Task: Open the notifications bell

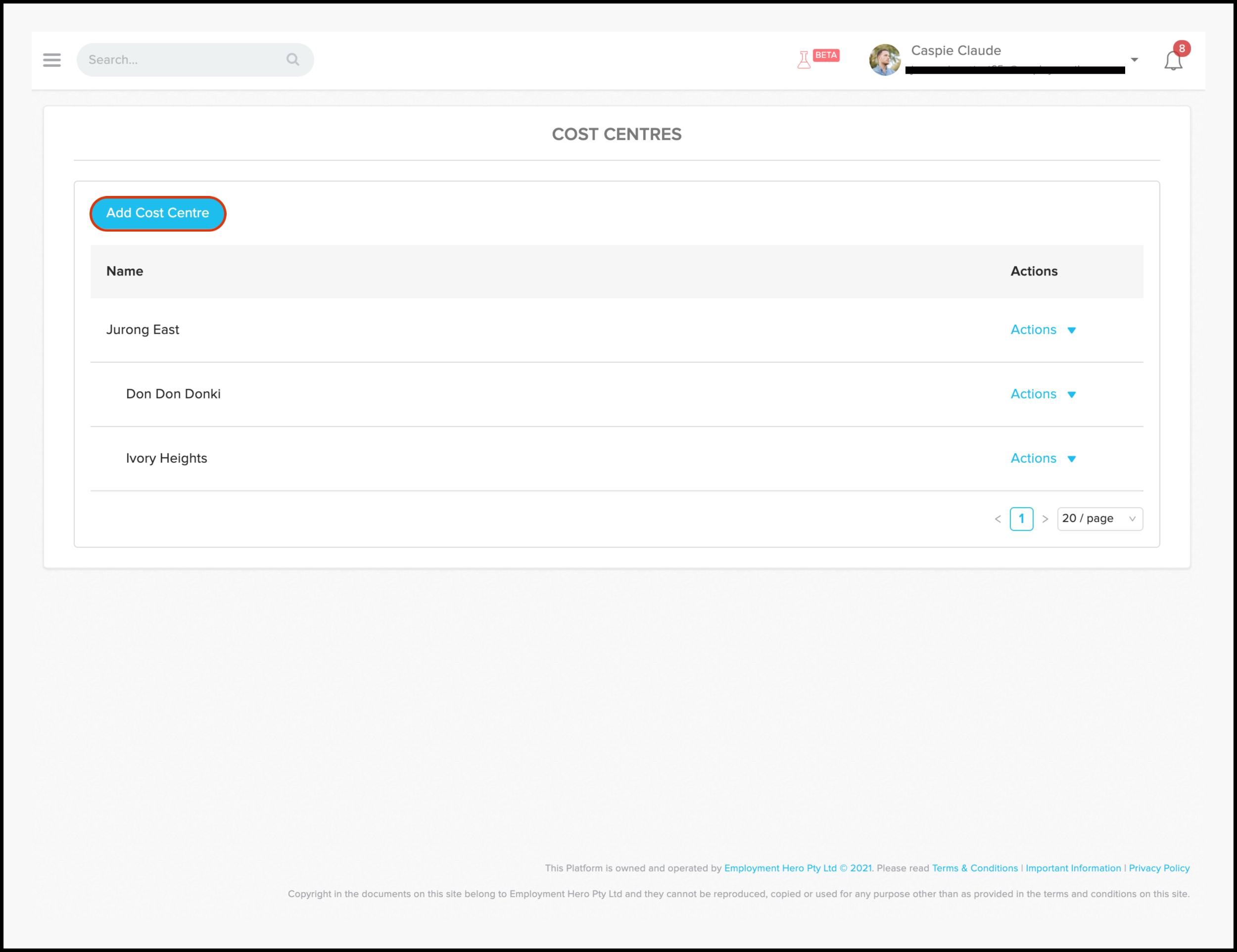Action: click(x=1173, y=60)
